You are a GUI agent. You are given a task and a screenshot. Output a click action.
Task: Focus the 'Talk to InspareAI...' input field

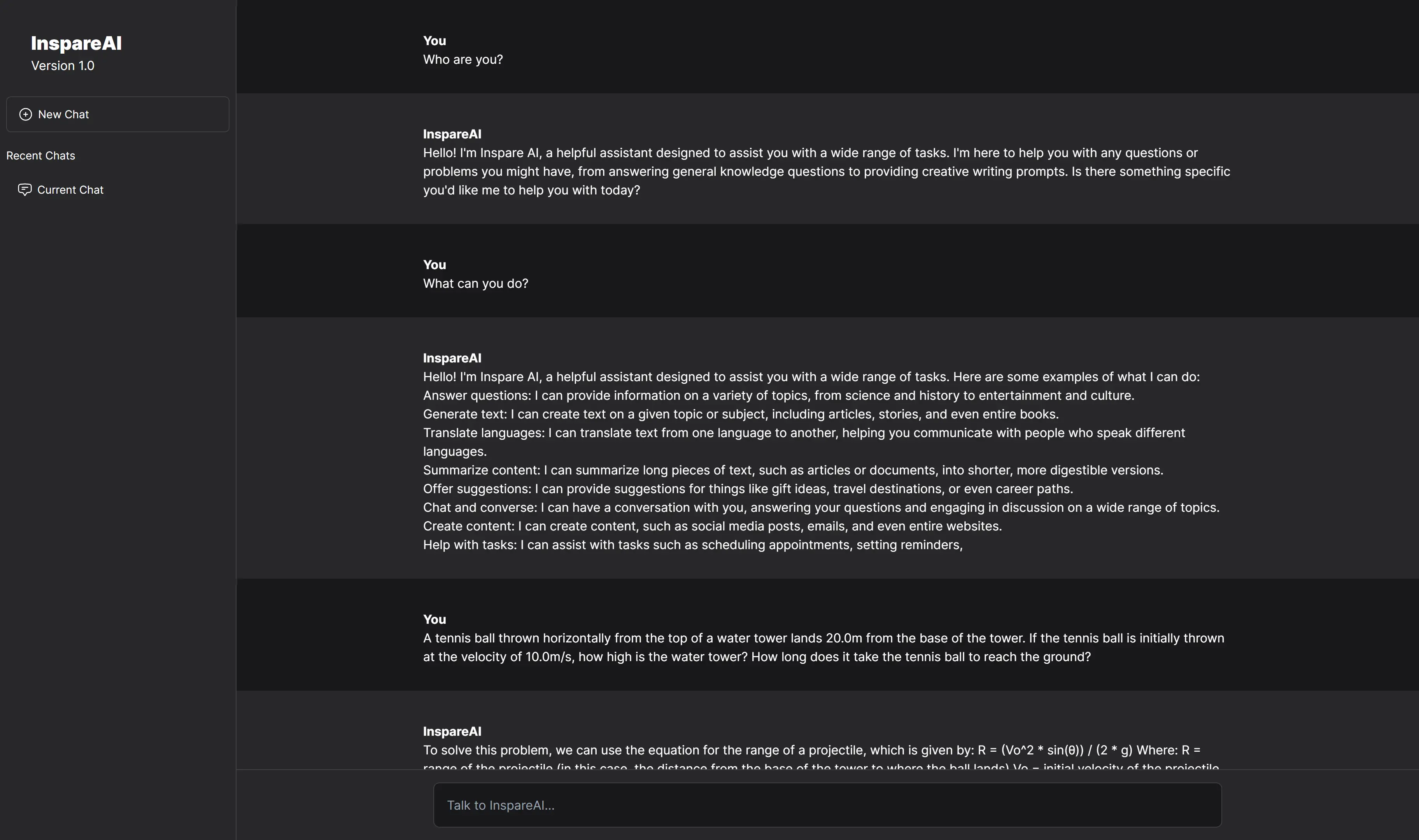pos(827,805)
